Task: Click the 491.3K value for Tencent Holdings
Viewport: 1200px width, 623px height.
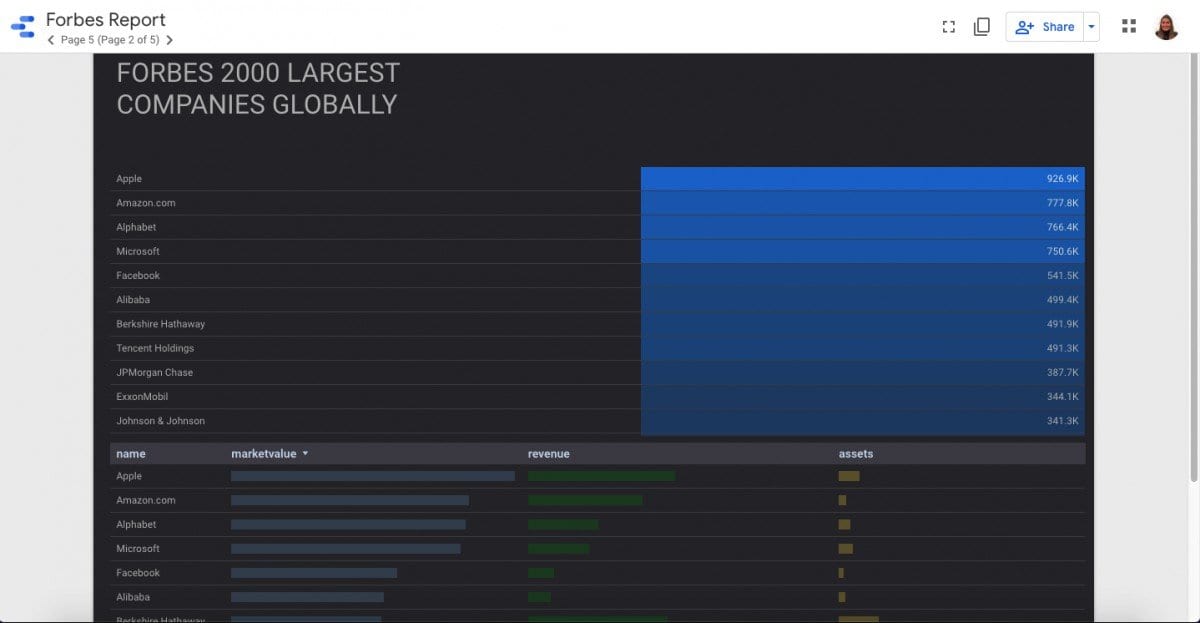Action: [x=1063, y=348]
